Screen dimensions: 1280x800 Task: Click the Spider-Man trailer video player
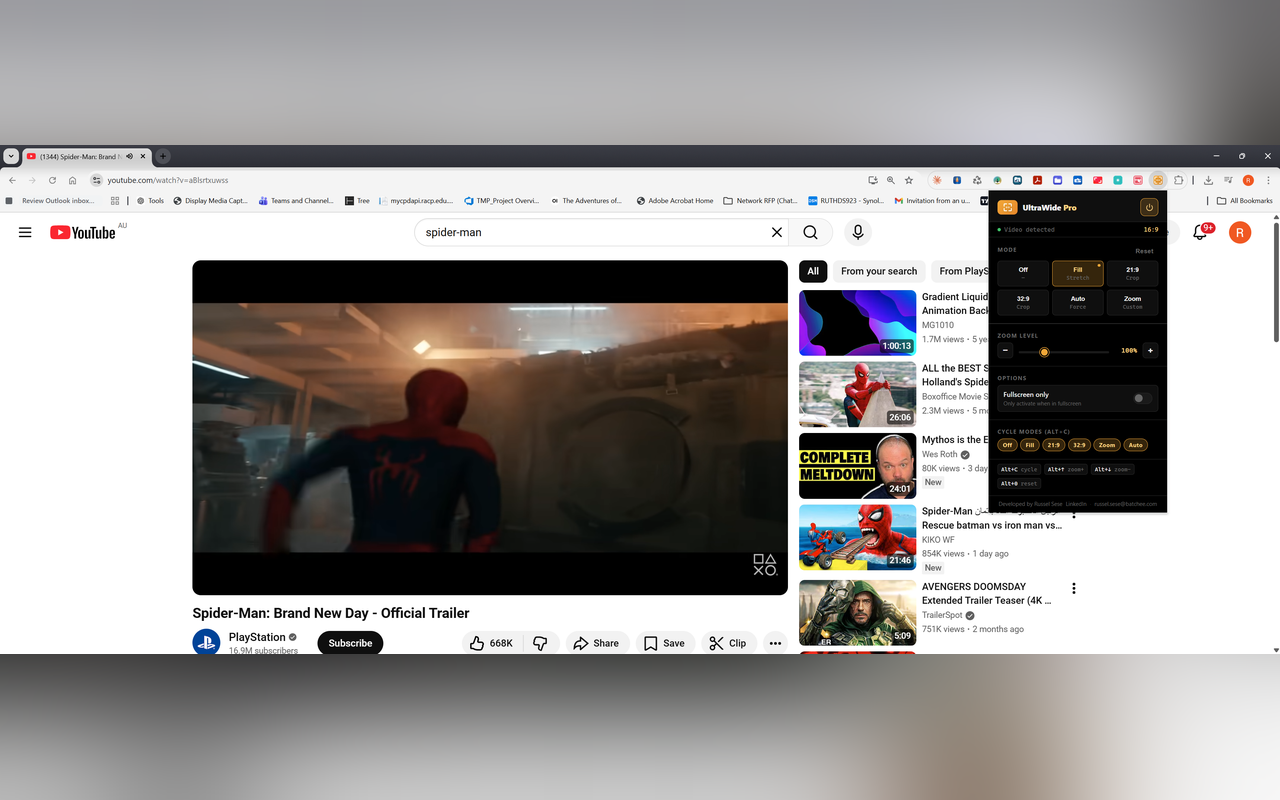pyautogui.click(x=490, y=427)
